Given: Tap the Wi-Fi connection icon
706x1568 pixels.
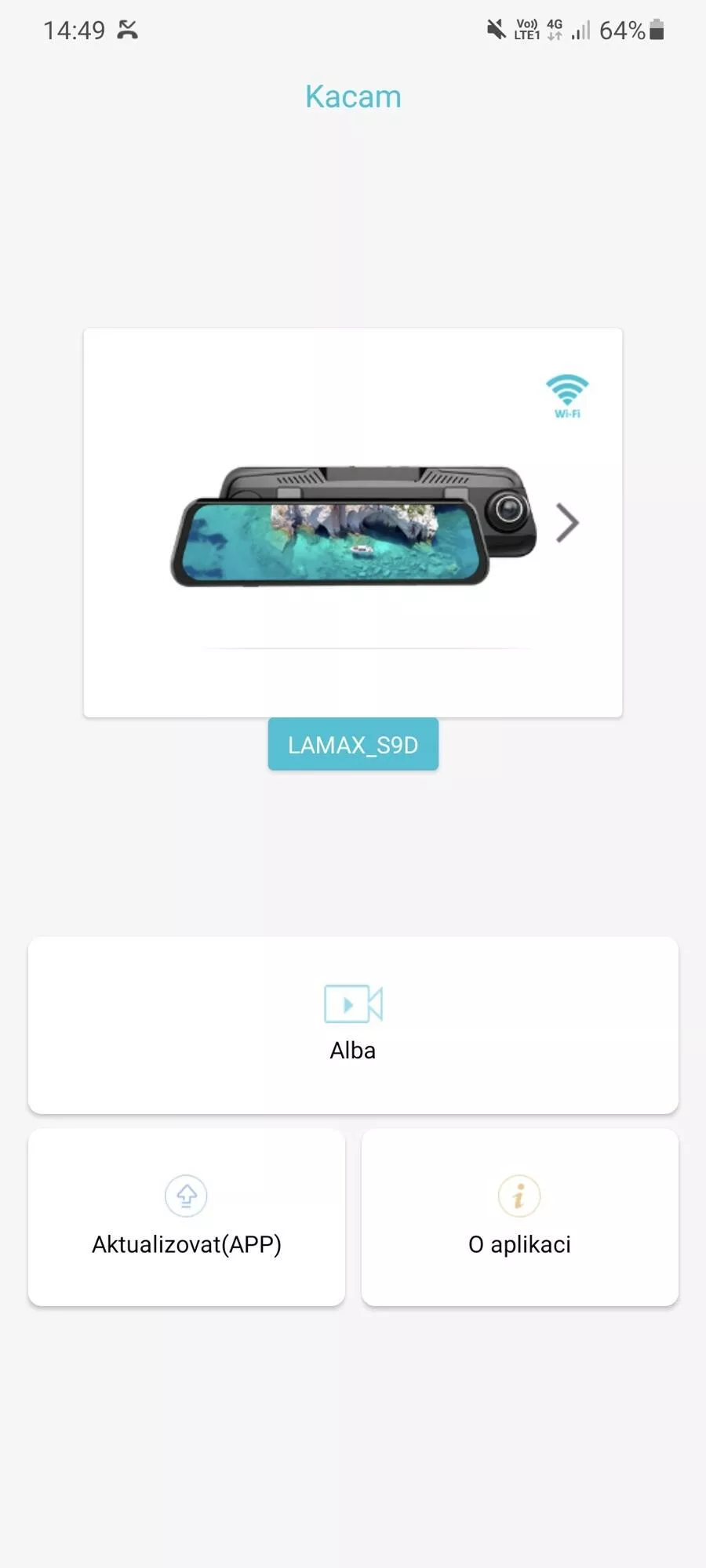Looking at the screenshot, I should click(567, 396).
